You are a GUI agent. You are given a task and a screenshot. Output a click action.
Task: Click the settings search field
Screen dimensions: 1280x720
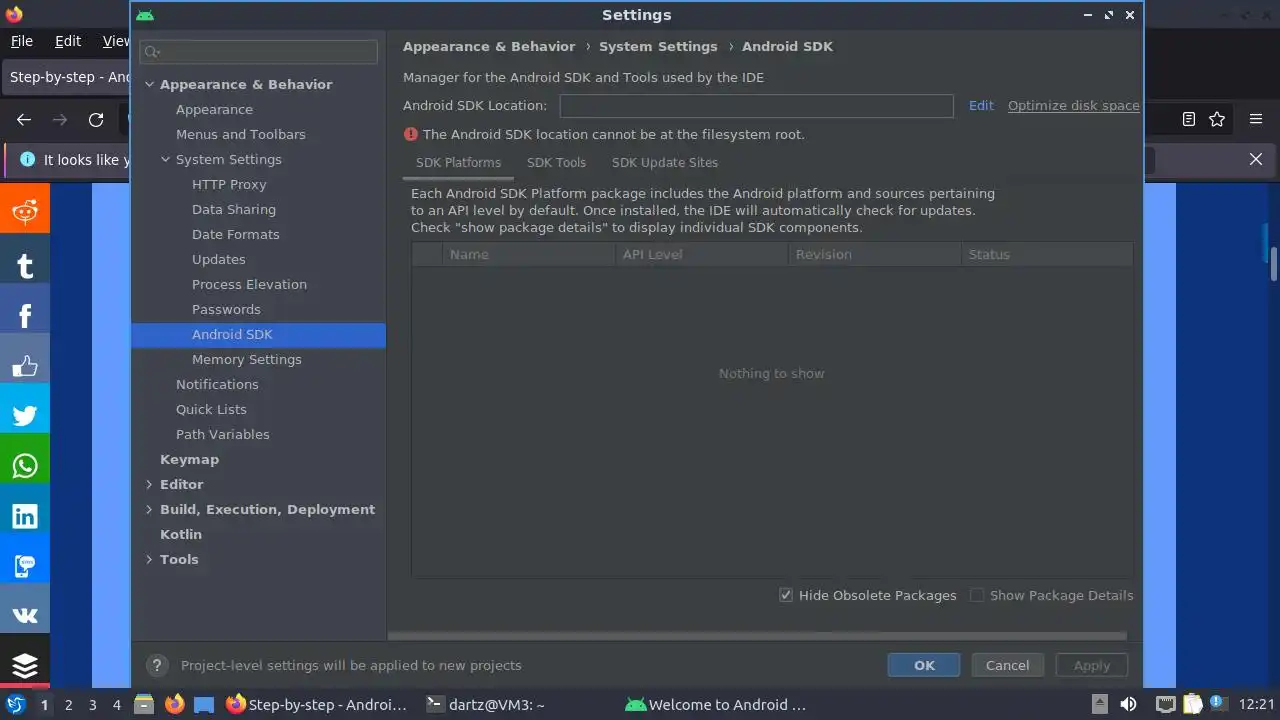(259, 51)
